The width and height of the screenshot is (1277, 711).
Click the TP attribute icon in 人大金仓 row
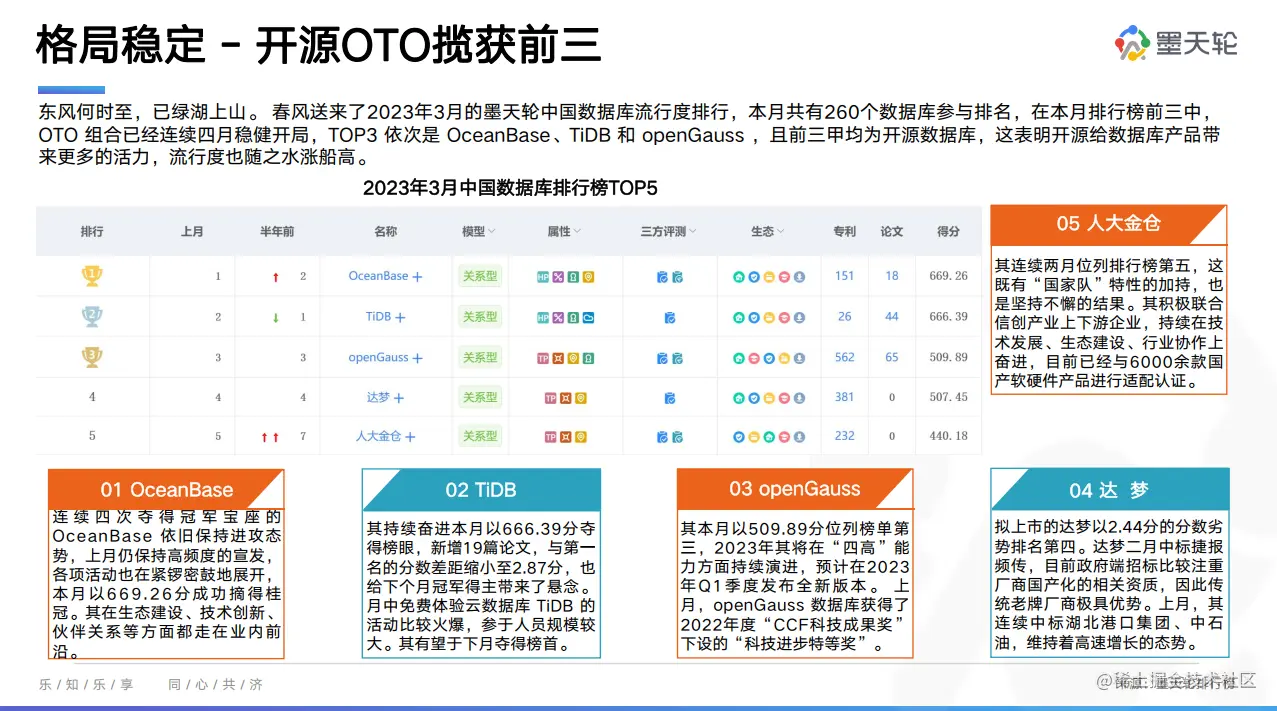click(x=551, y=437)
